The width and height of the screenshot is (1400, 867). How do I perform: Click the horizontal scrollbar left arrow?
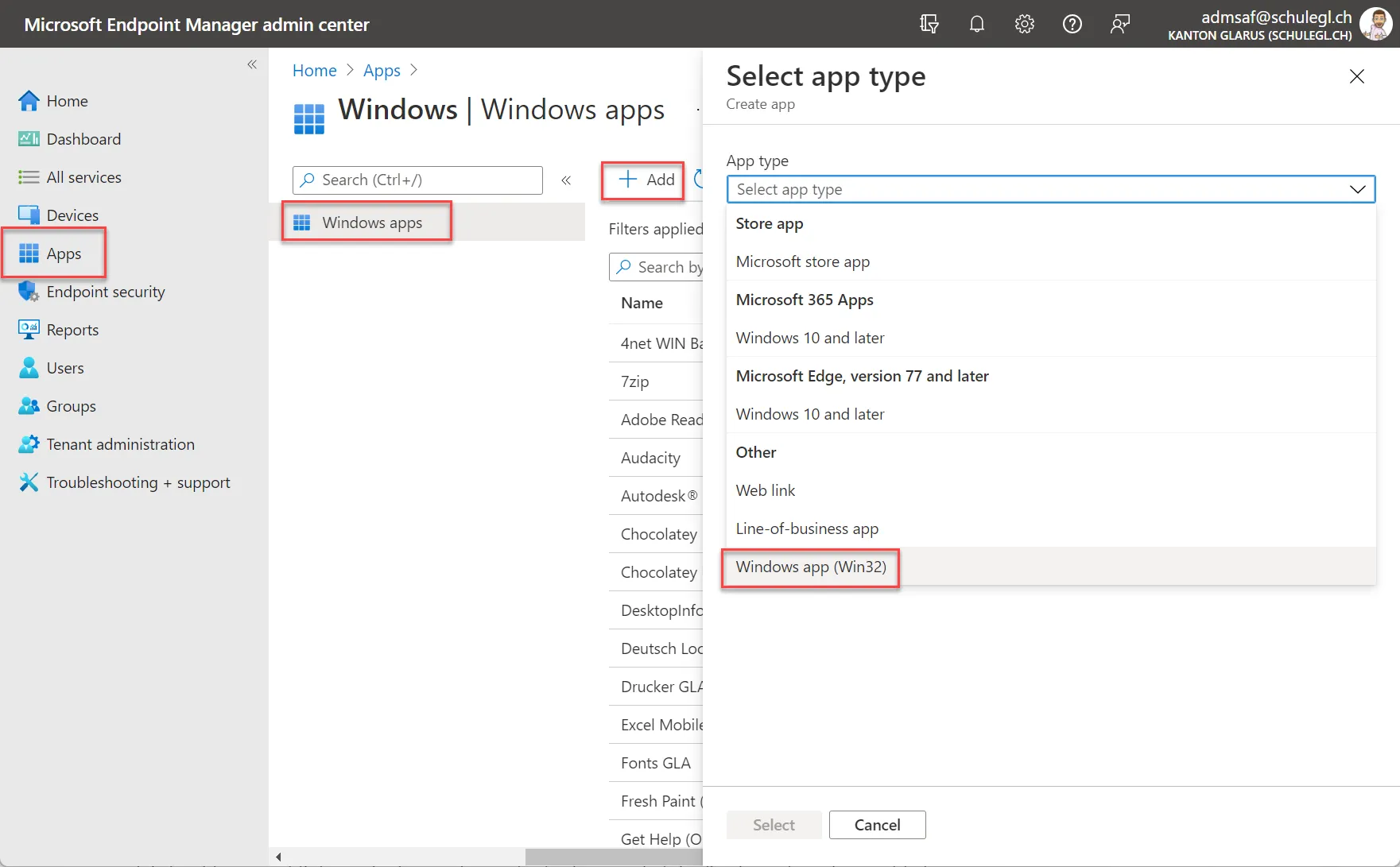tap(278, 857)
